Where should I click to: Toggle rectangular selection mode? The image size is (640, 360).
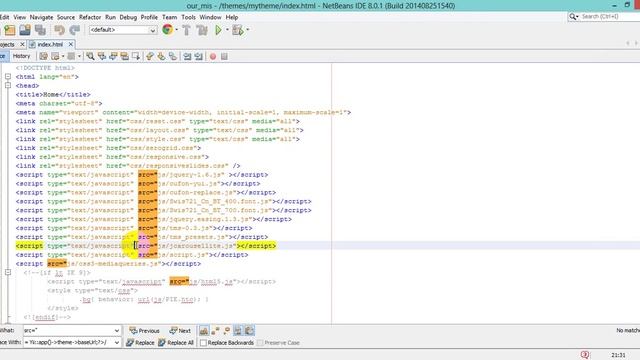tap(136, 56)
